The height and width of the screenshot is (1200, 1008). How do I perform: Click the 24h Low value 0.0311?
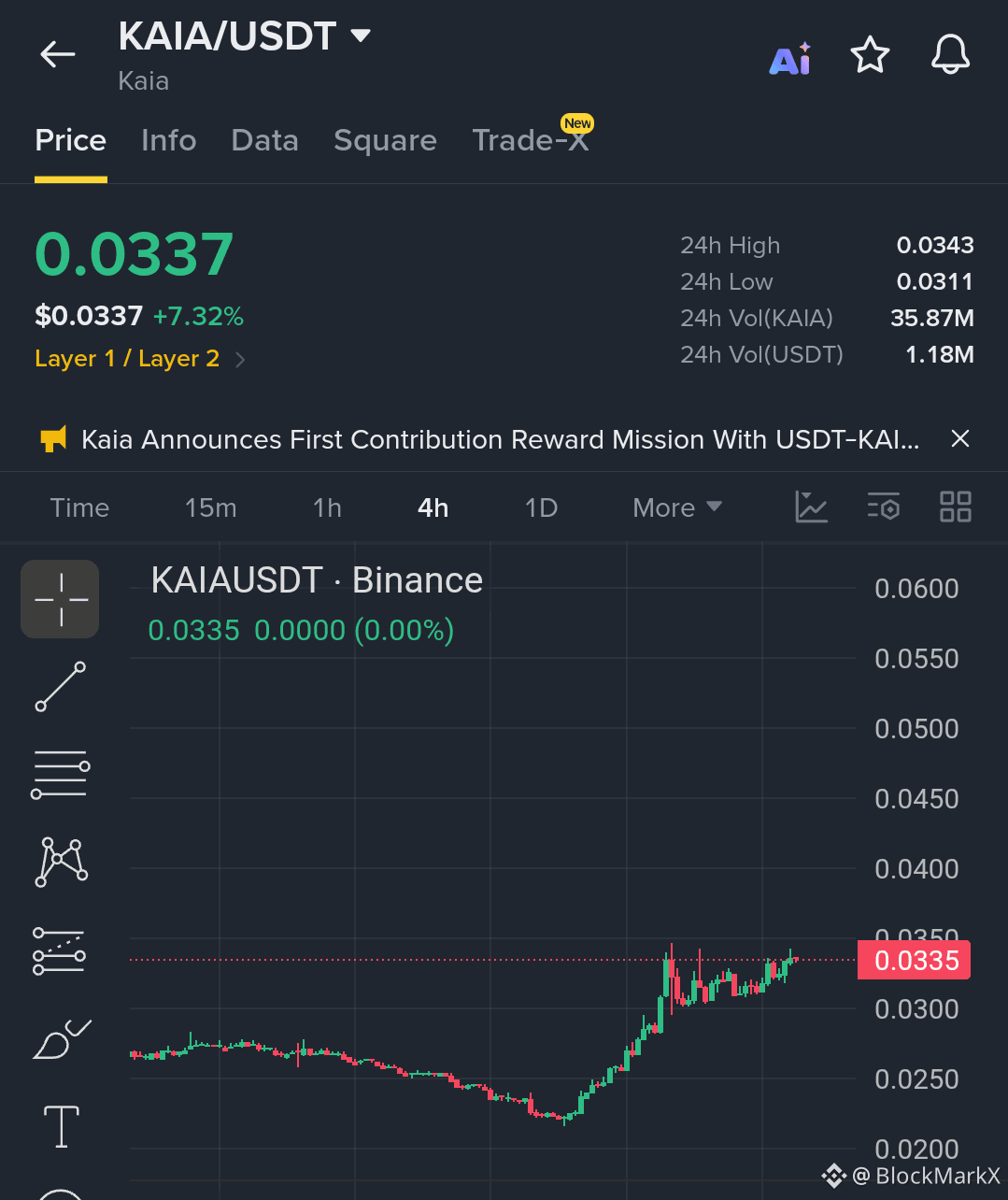pos(935,281)
